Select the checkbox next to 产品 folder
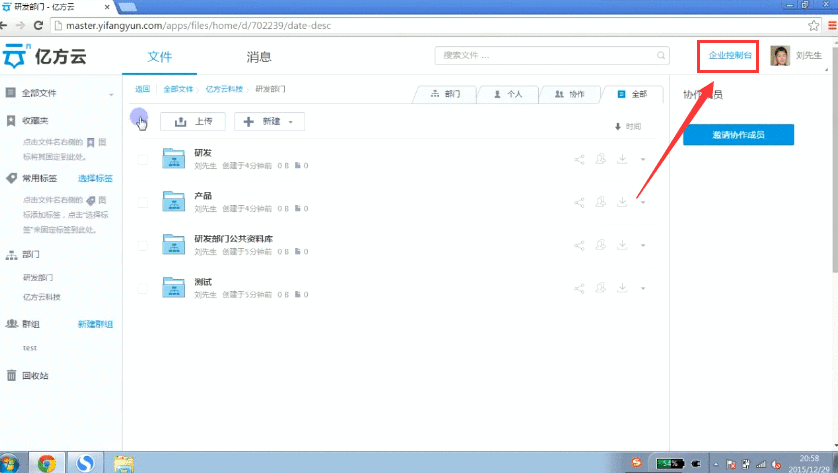Screen dimensions: 838x473 tap(142, 202)
